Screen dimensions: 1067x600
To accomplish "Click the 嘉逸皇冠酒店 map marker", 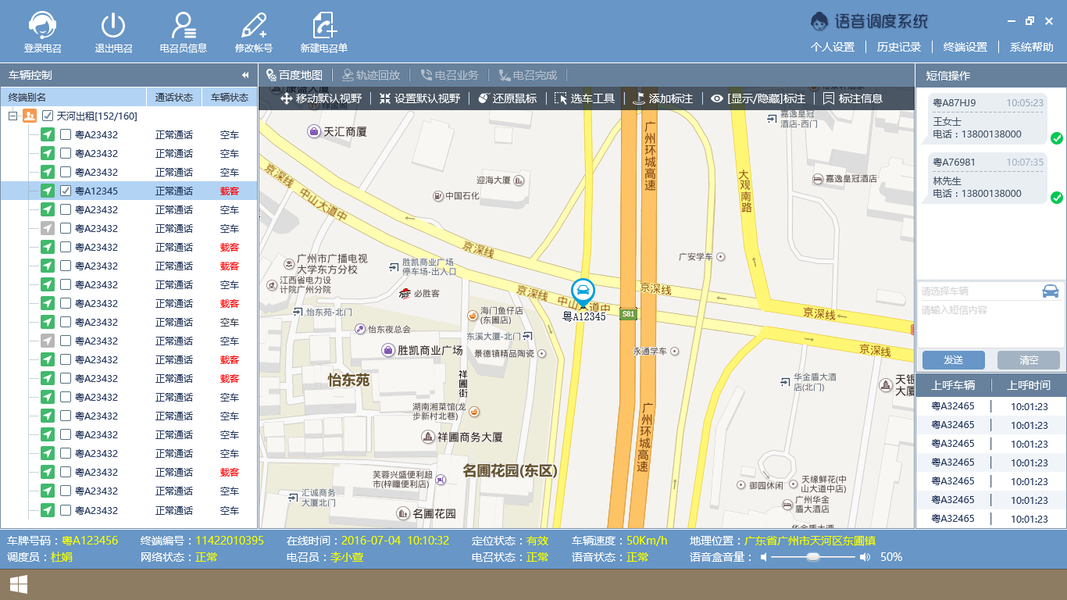I will pos(817,179).
